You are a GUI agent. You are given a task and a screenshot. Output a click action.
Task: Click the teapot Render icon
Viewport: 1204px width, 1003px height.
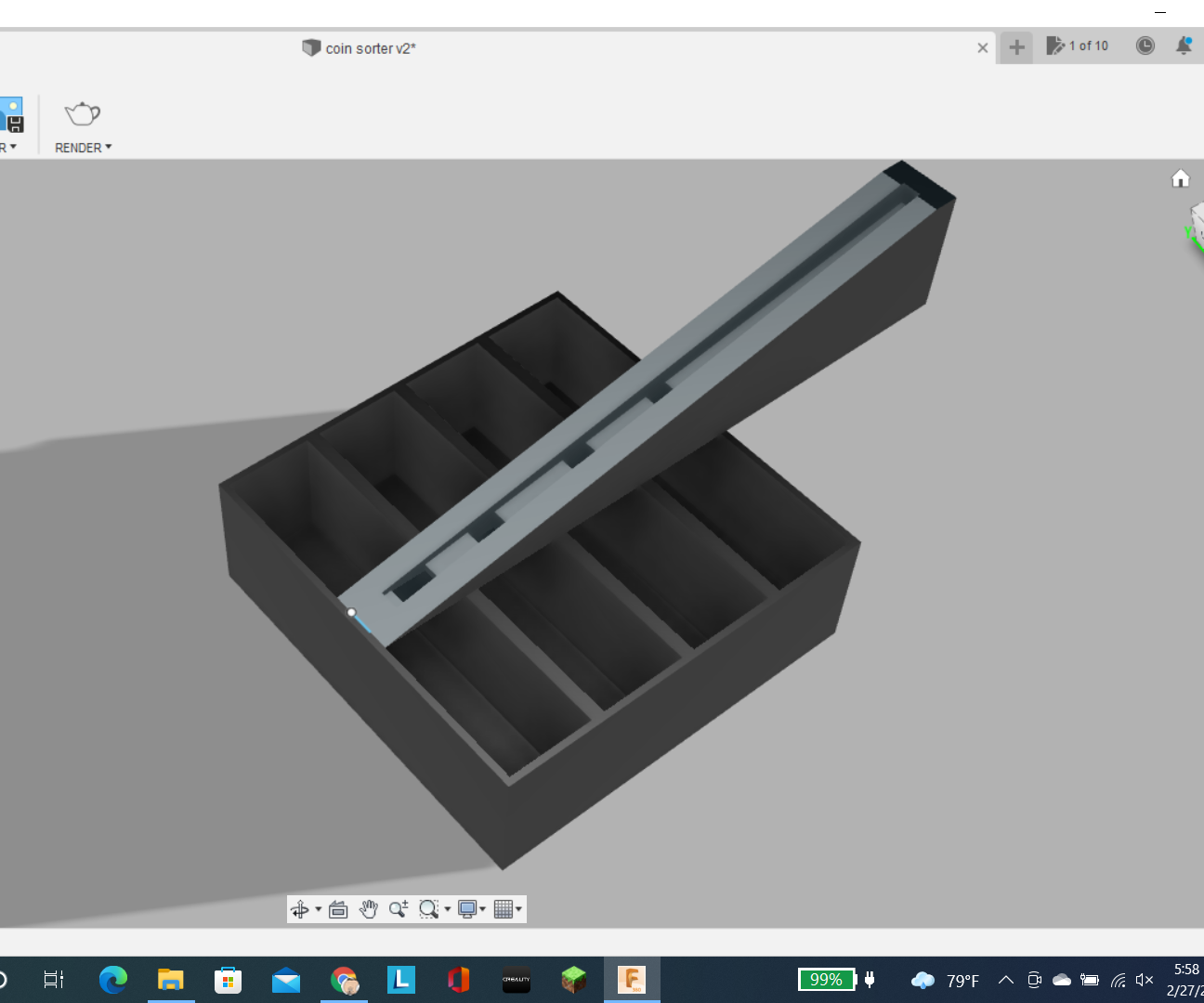pos(83,113)
